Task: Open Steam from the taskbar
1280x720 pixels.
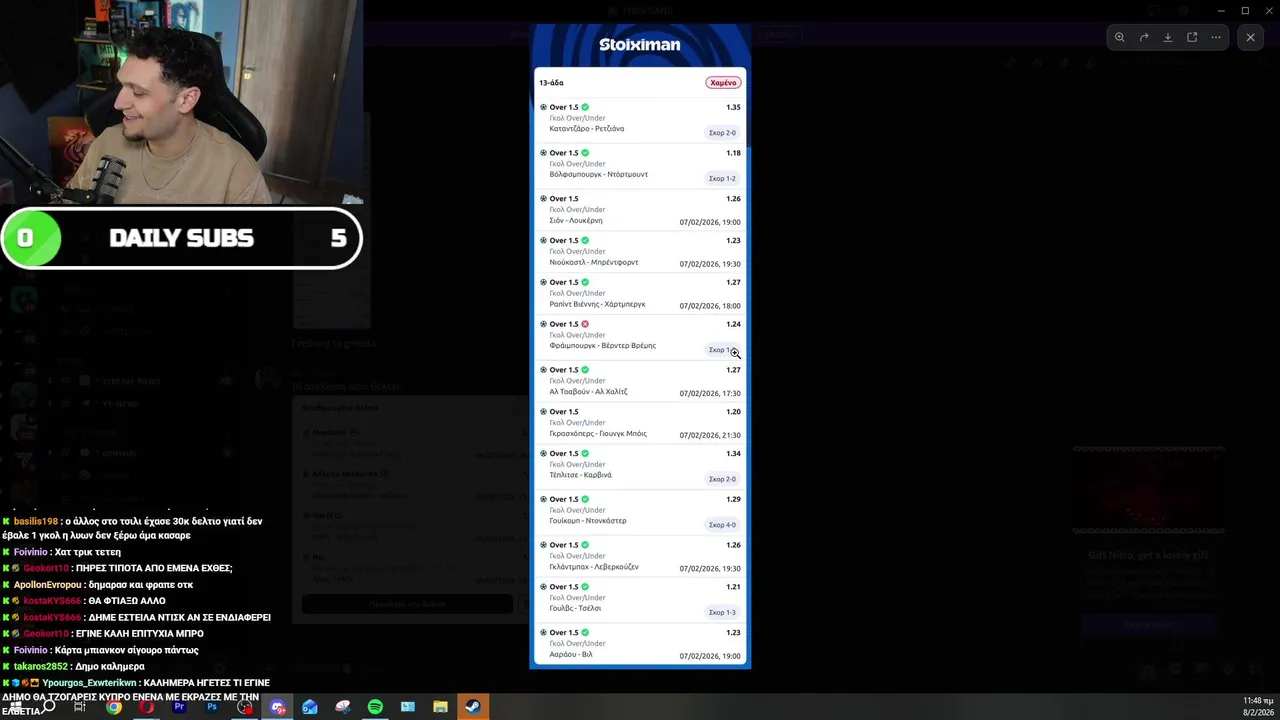Action: point(473,707)
